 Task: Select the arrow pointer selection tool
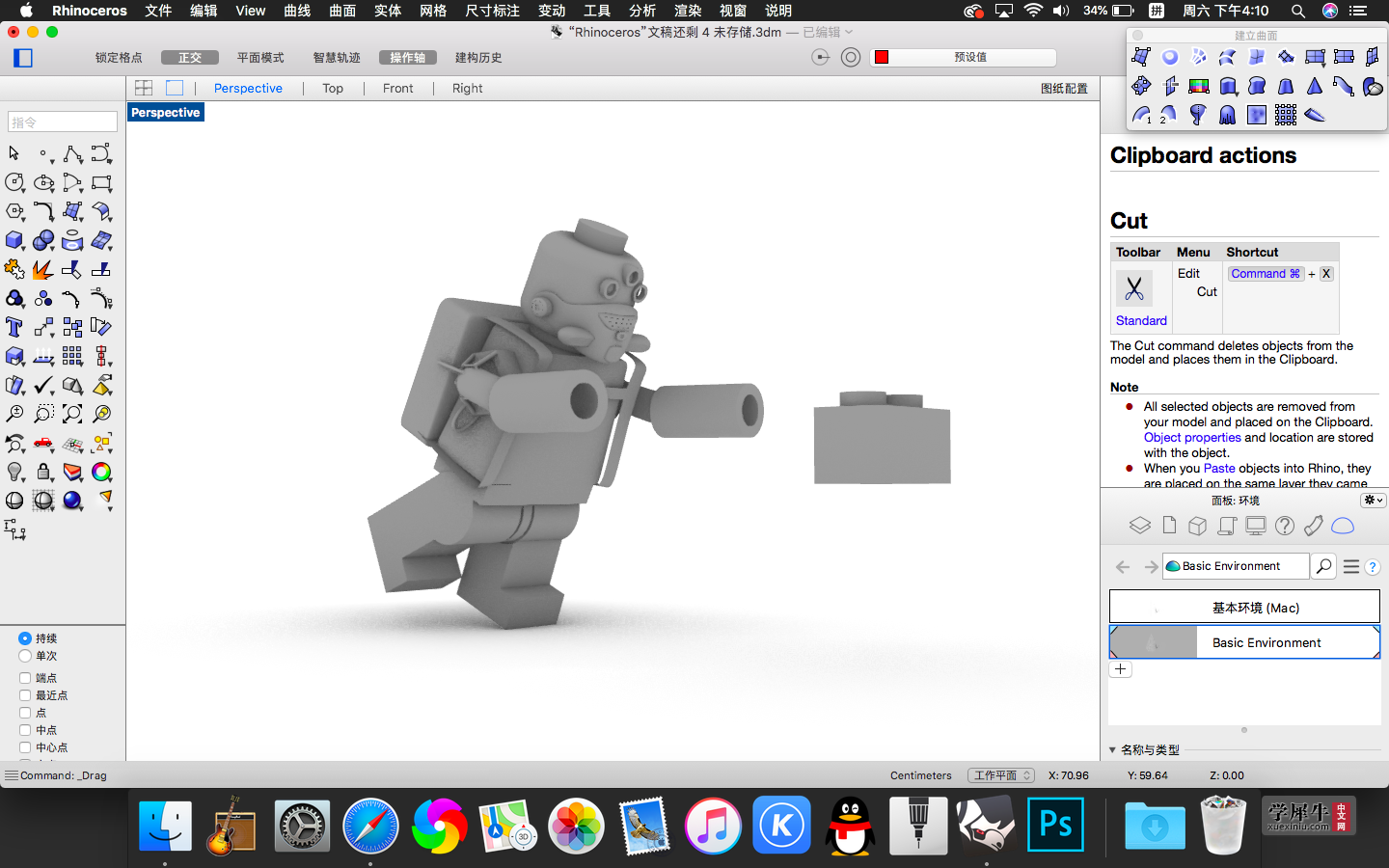pyautogui.click(x=14, y=153)
